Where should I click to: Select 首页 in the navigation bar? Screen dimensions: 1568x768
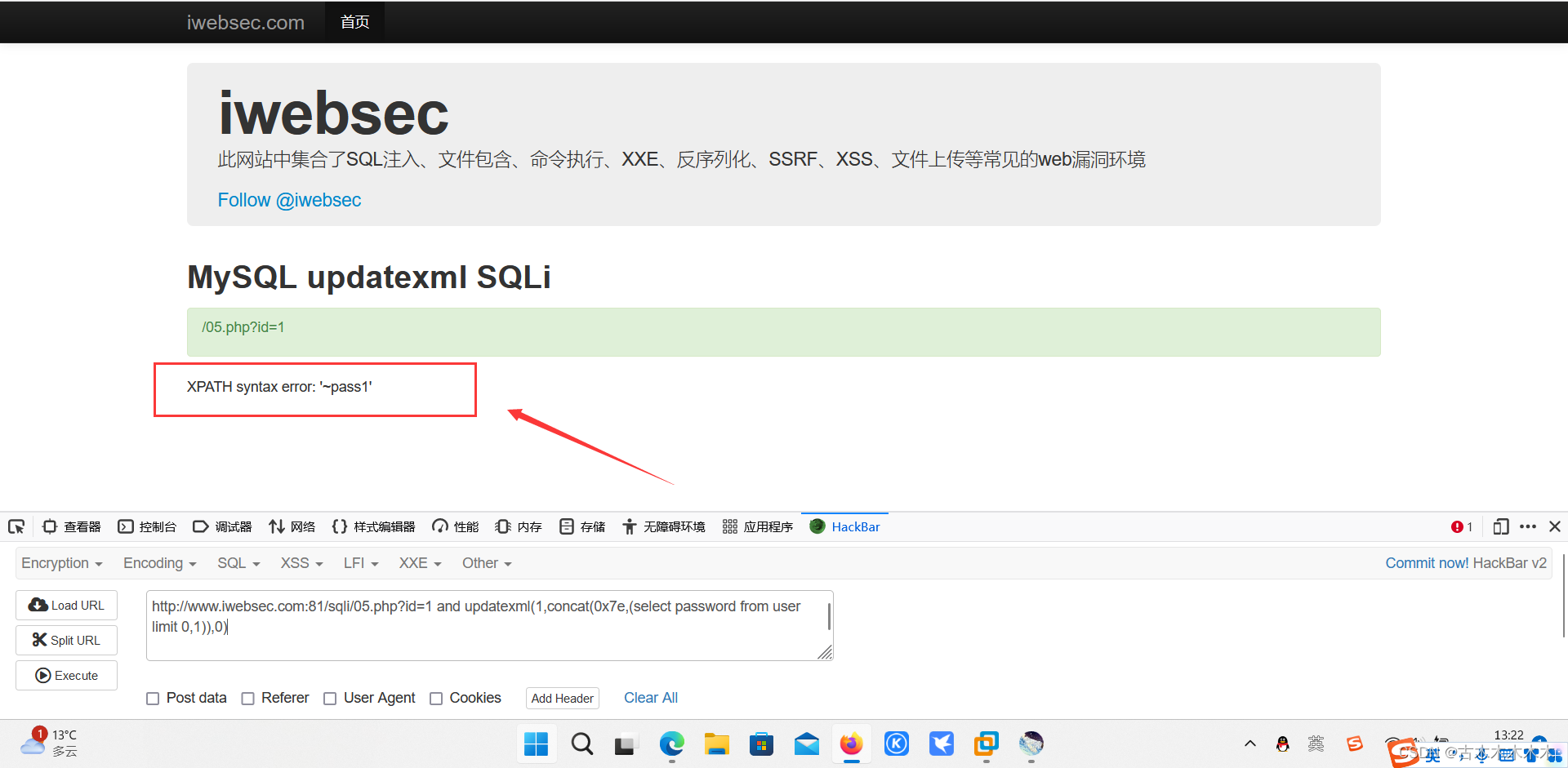(x=354, y=22)
